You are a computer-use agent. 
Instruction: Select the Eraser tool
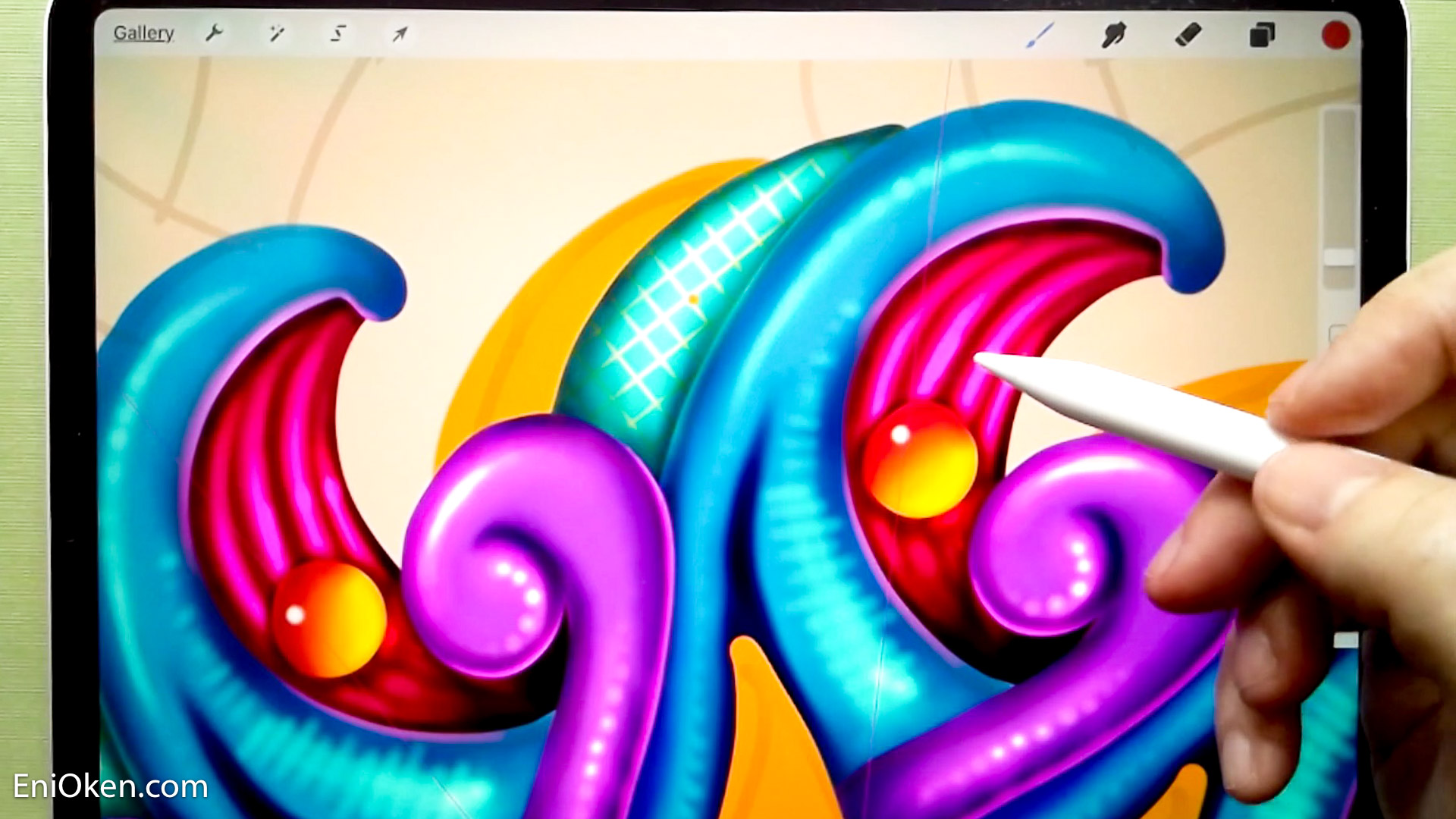[1188, 35]
